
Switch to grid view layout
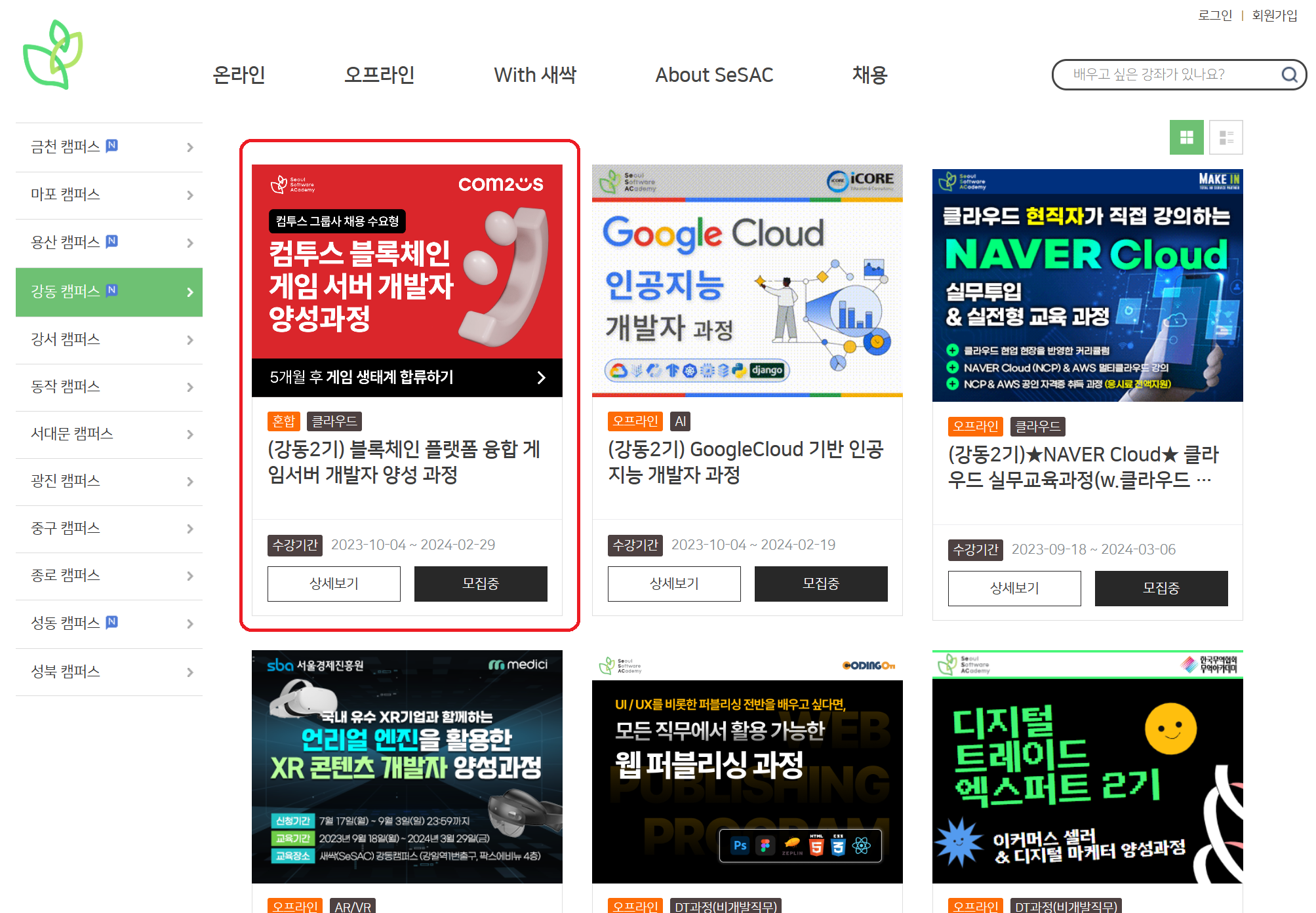1186,138
